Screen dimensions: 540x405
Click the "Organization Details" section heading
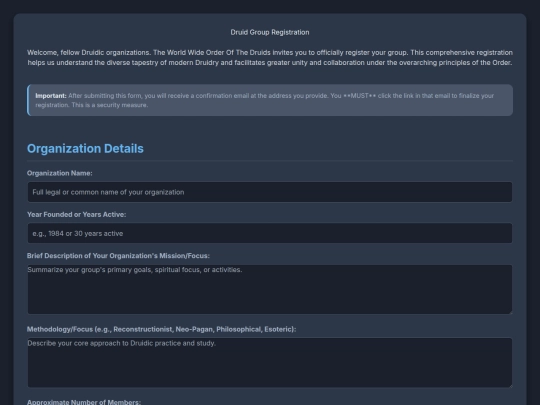click(x=85, y=148)
